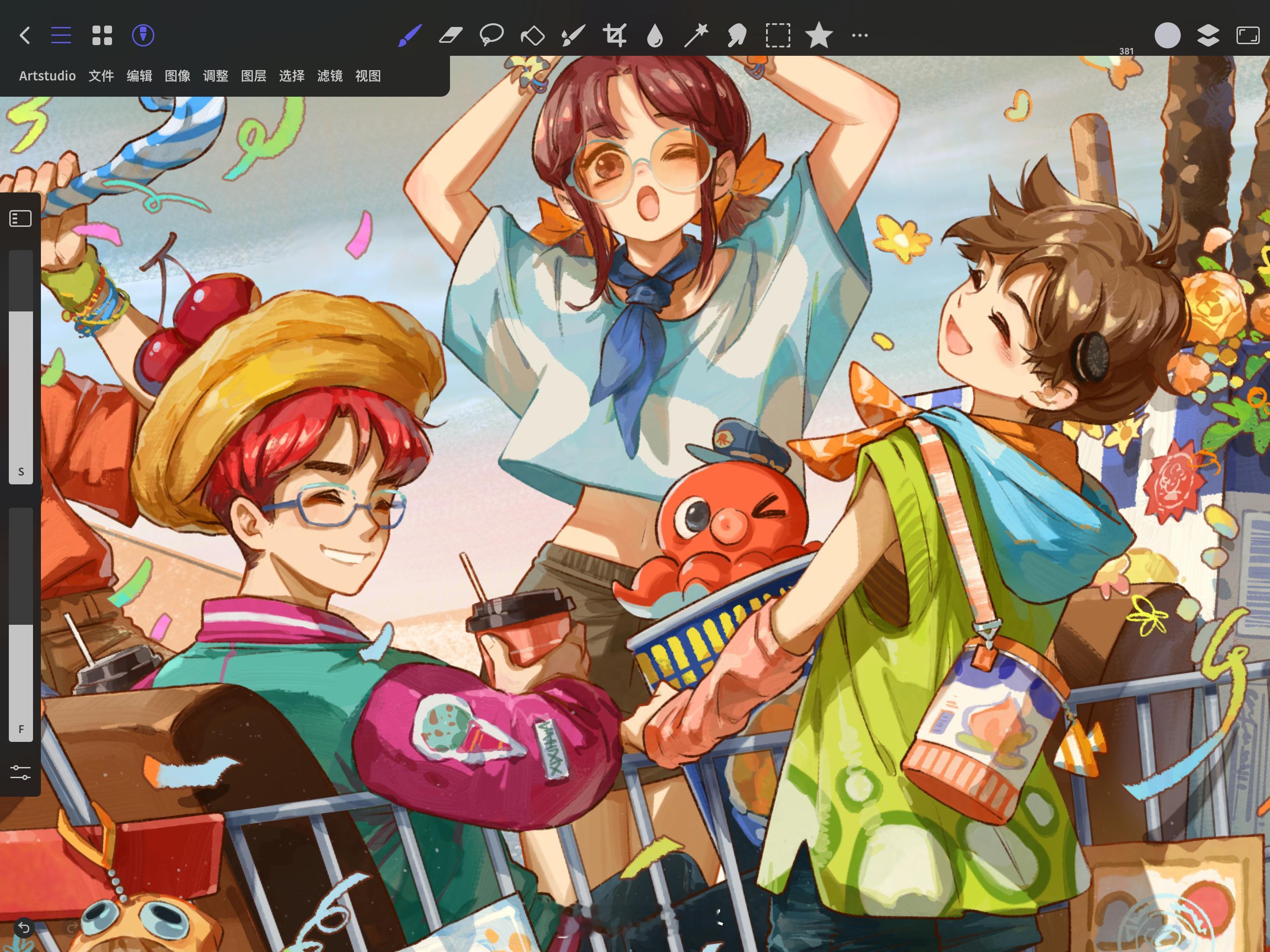Select the paint Brush tool

410,36
